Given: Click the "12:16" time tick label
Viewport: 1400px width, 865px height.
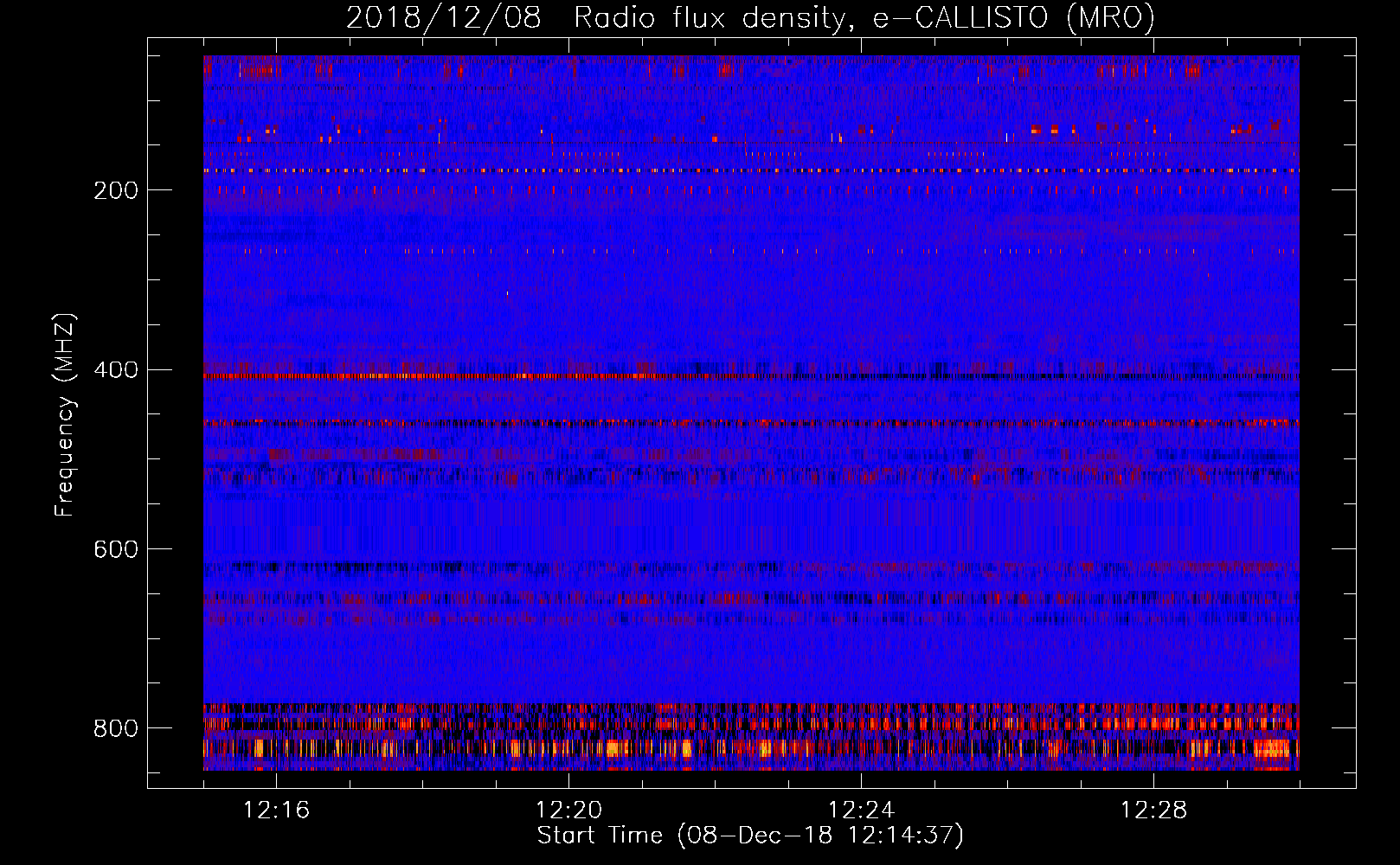Looking at the screenshot, I should point(276,811).
